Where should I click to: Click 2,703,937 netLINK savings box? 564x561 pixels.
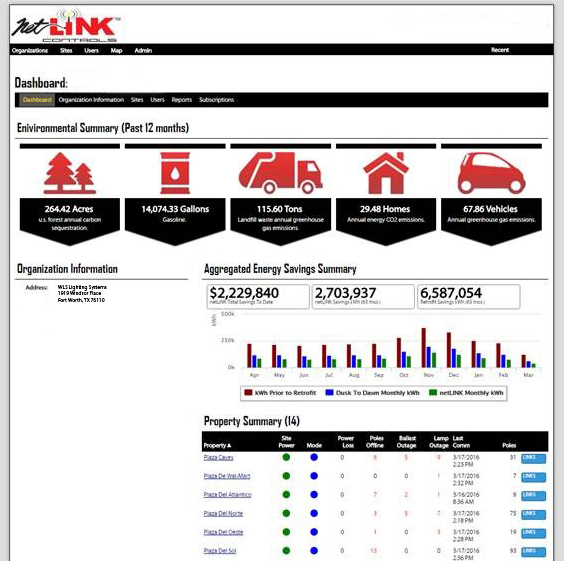[363, 296]
